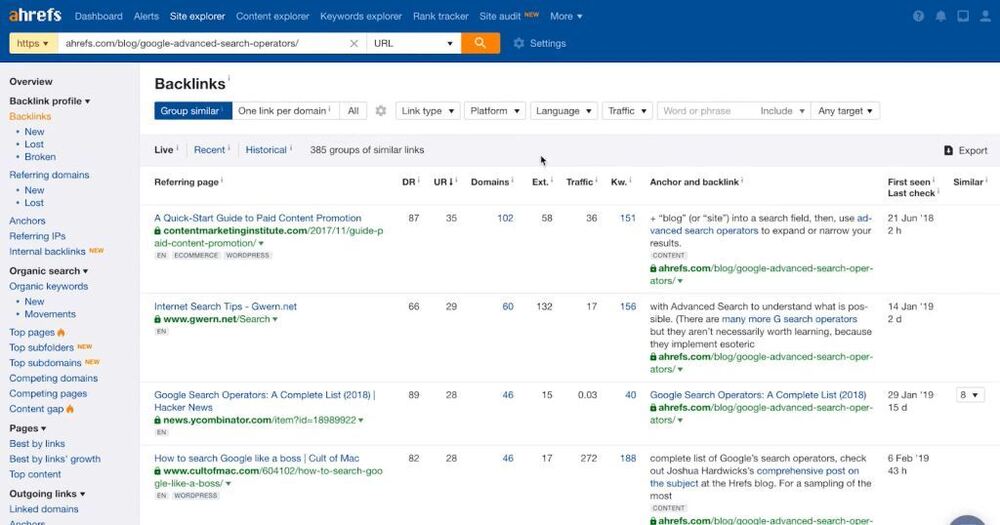Click the monitor icon in the top bar
Screen dimensions: 1000x525
coord(963,16)
